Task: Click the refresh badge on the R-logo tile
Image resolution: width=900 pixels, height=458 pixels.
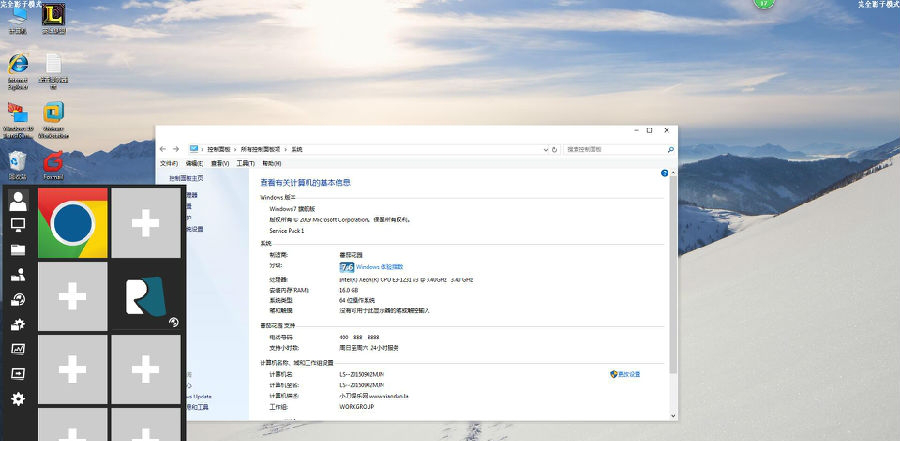Action: pos(173,323)
